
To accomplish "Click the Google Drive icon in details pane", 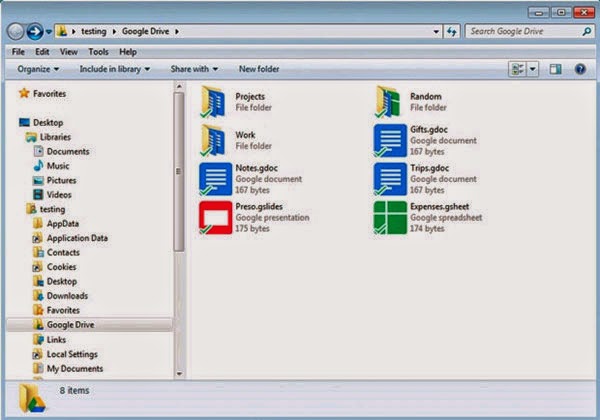I will [31, 399].
